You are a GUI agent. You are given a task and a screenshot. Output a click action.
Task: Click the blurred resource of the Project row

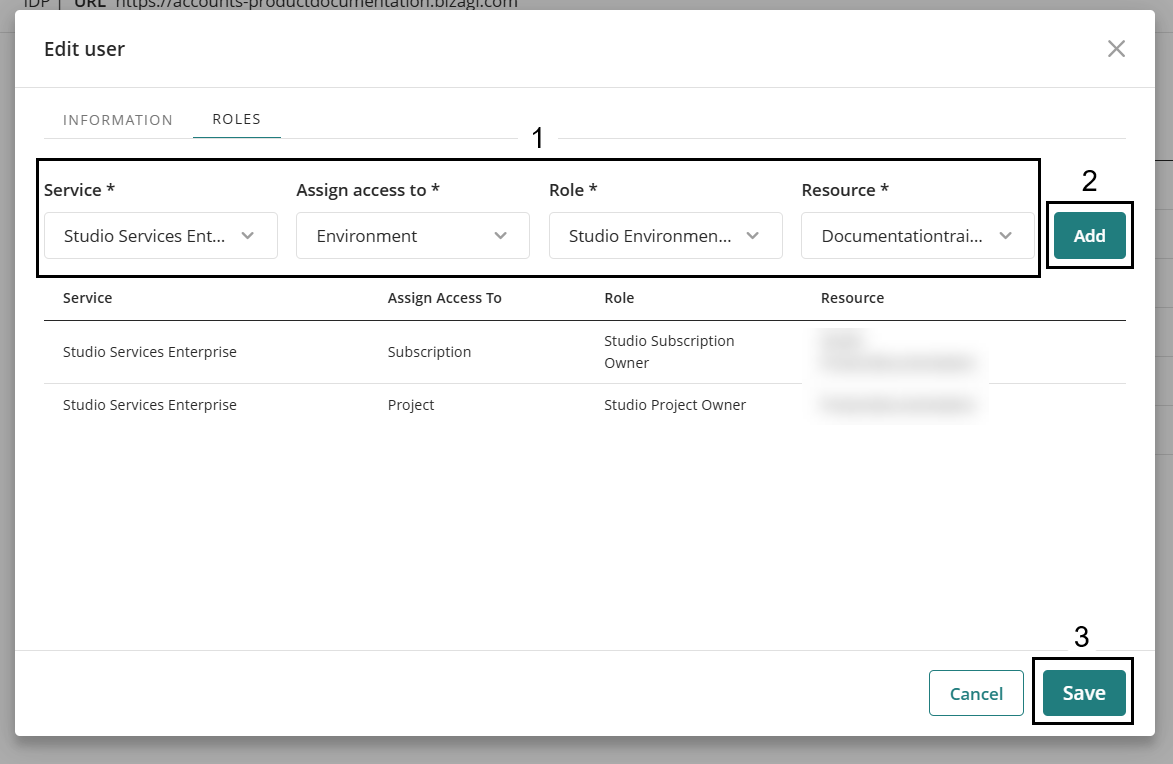click(x=897, y=405)
